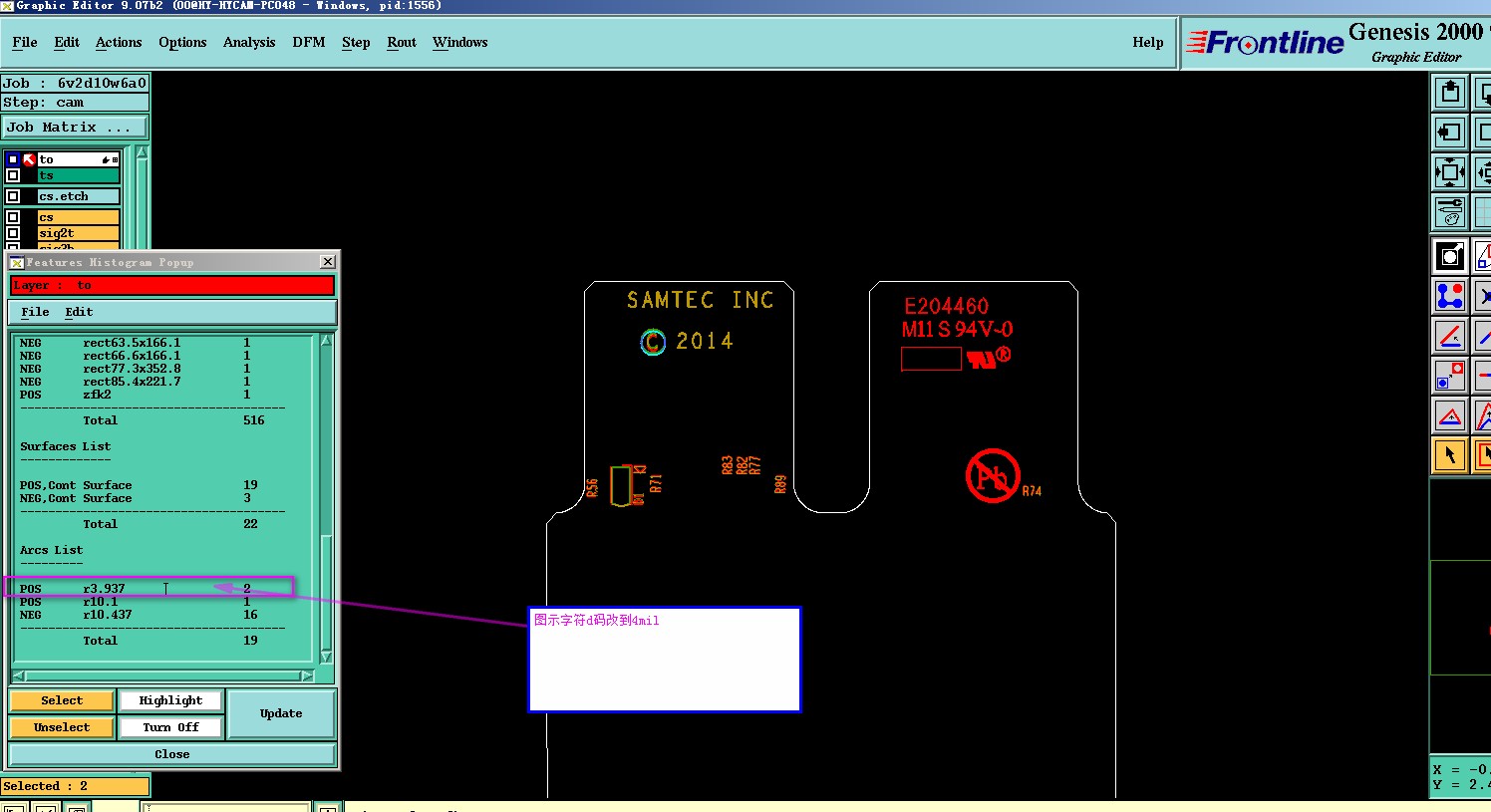Screen dimensions: 1491x812
Task: Open the Options menu
Action: [x=182, y=42]
